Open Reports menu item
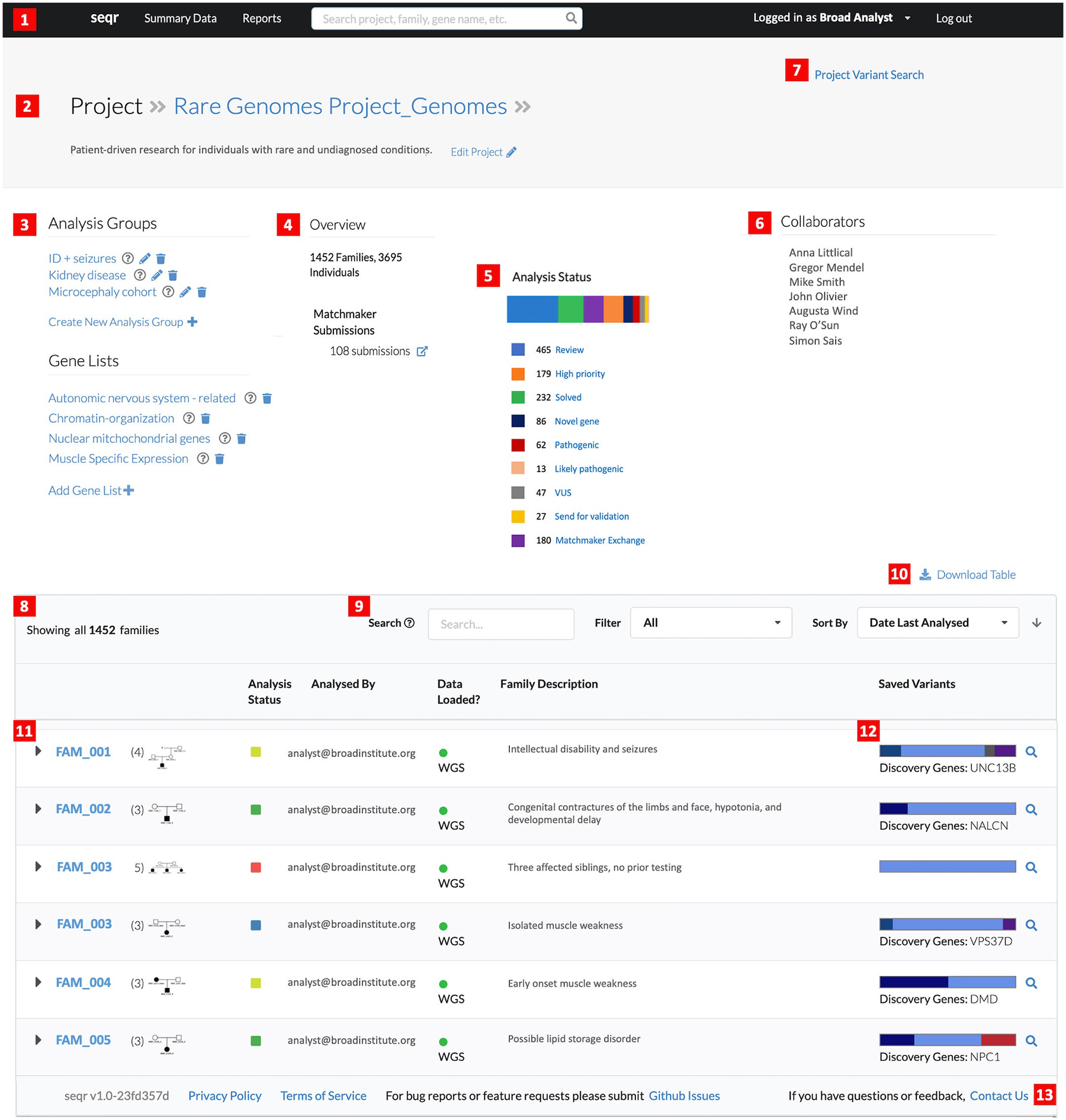 click(262, 18)
